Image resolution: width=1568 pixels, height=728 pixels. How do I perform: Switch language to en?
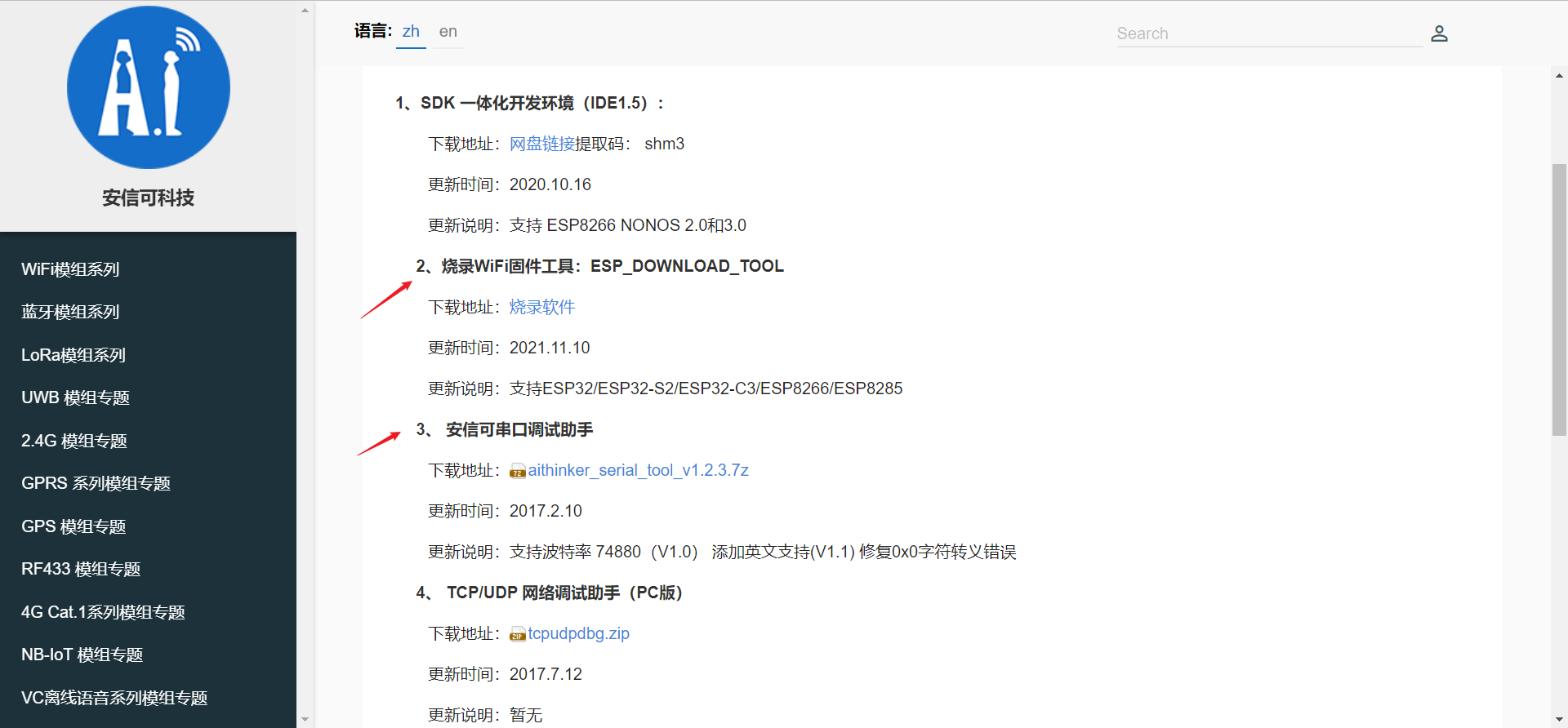point(448,32)
